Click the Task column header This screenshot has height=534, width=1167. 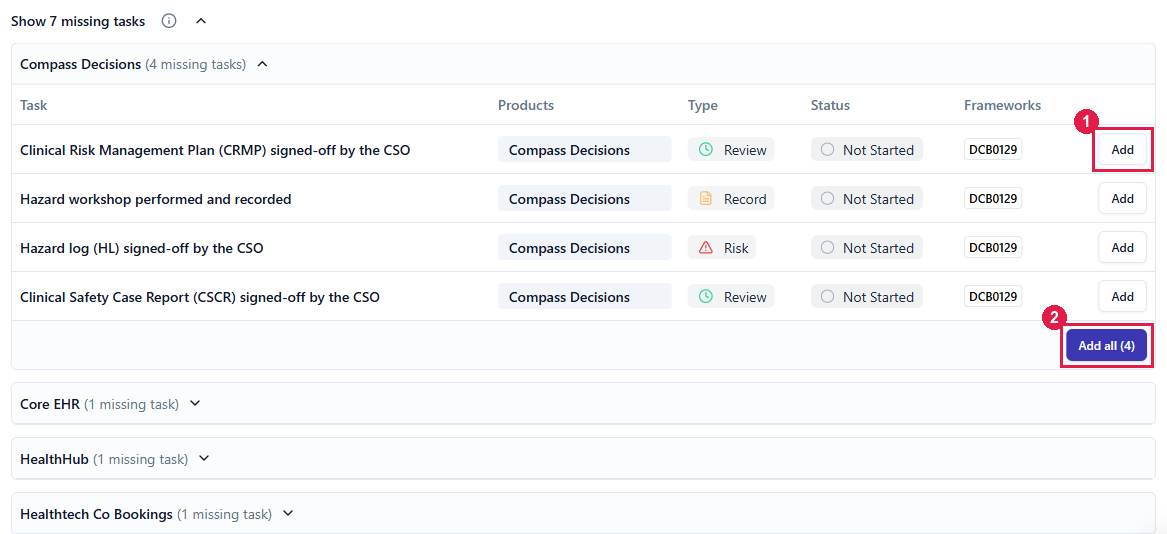point(33,105)
